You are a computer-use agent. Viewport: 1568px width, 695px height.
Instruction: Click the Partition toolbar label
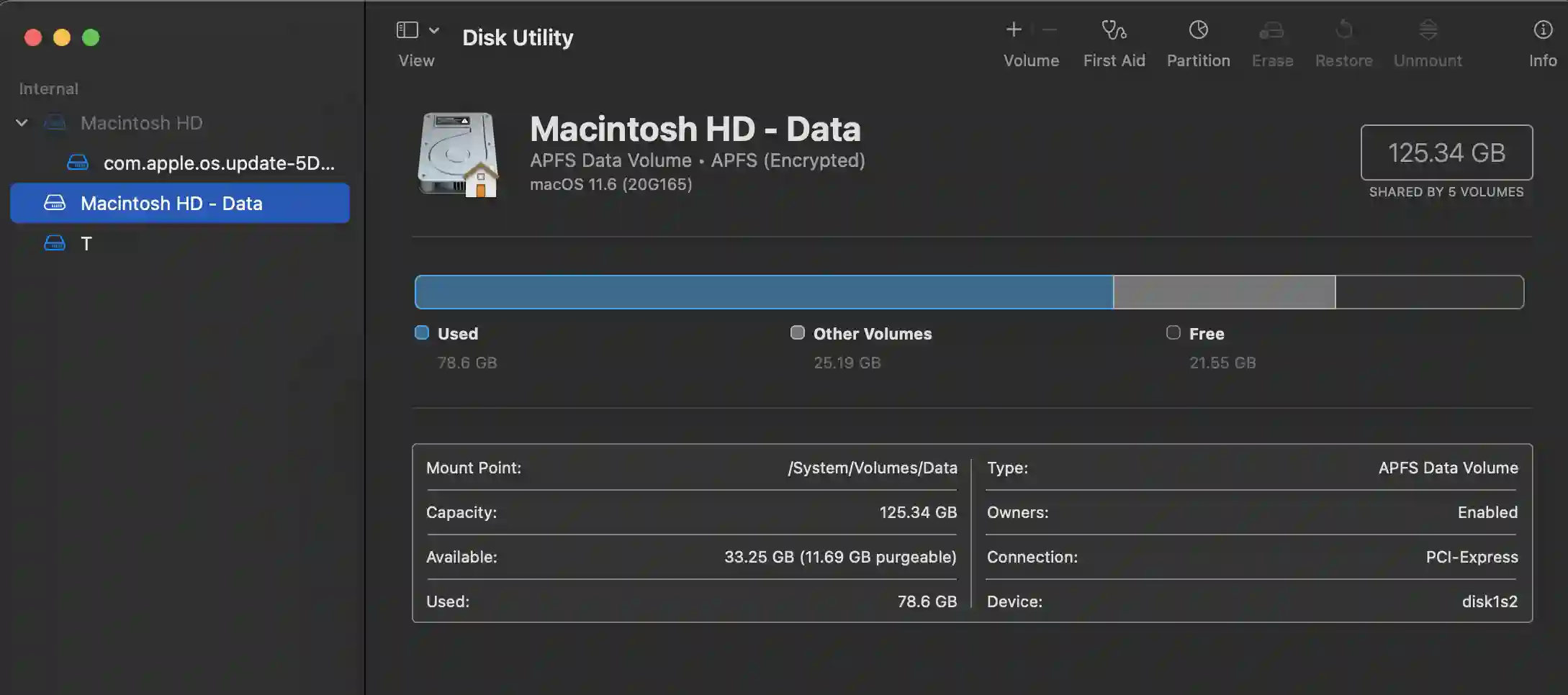coord(1198,60)
